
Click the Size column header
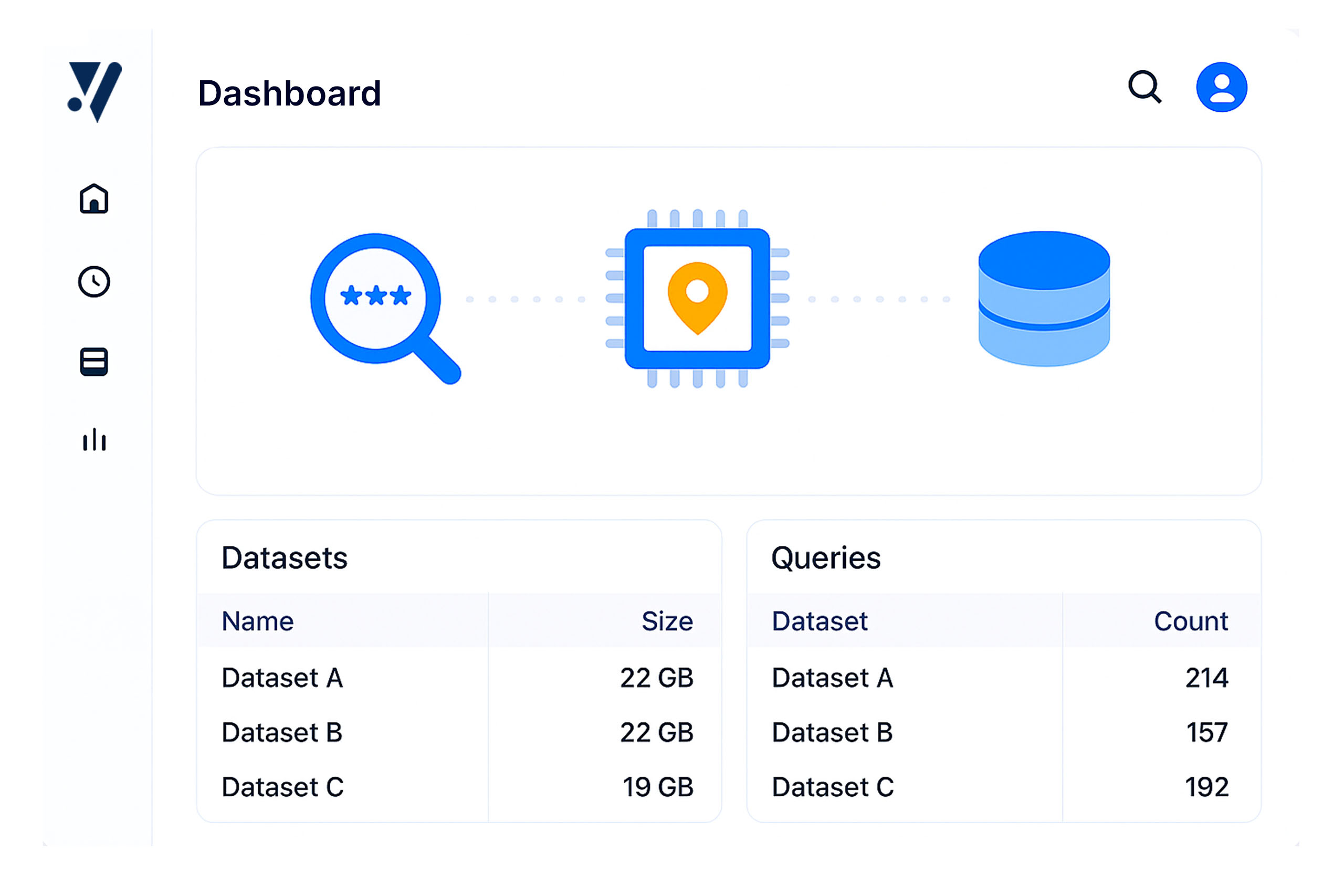click(666, 621)
